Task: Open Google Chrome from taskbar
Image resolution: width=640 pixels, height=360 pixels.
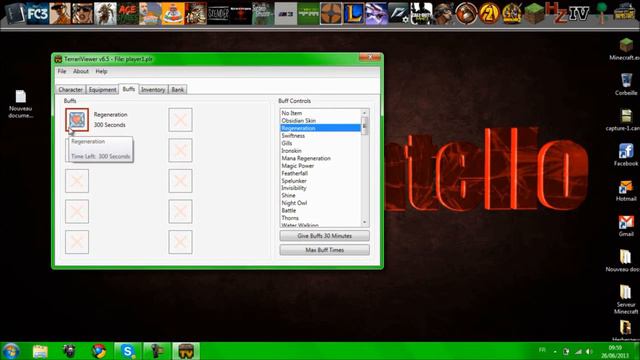Action: (x=98, y=351)
